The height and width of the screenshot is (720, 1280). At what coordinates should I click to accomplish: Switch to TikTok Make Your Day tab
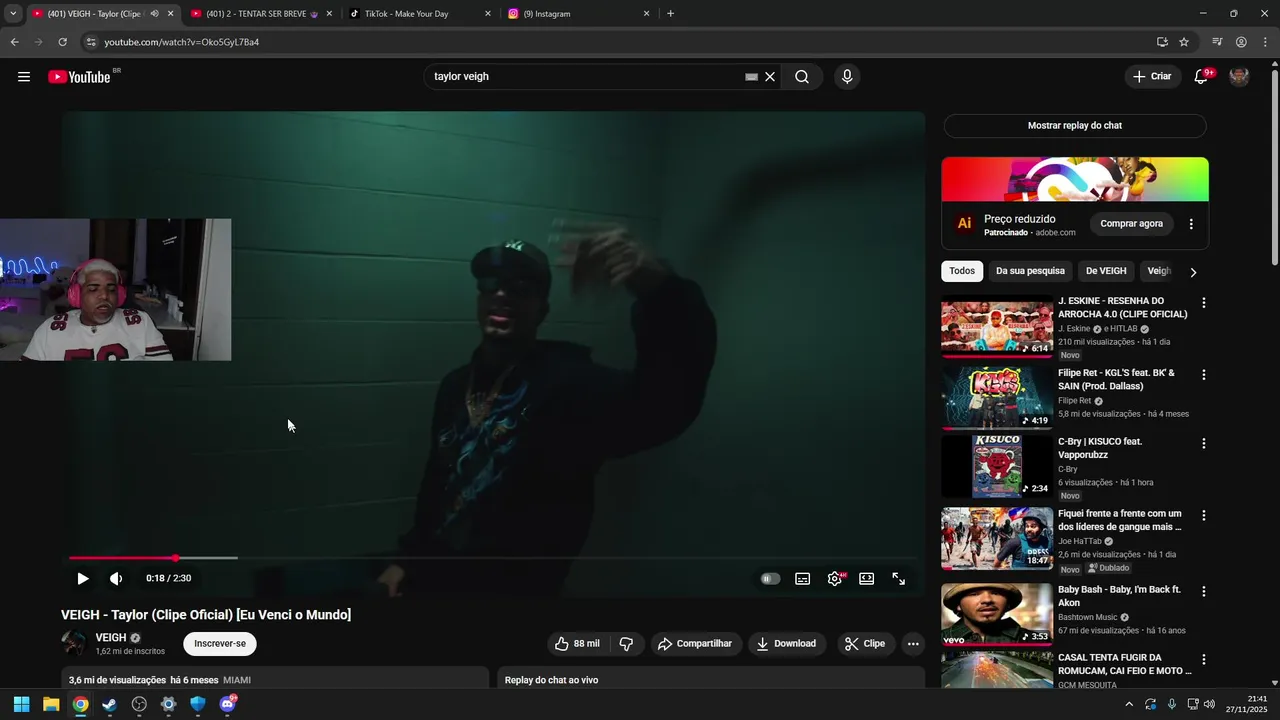(418, 14)
